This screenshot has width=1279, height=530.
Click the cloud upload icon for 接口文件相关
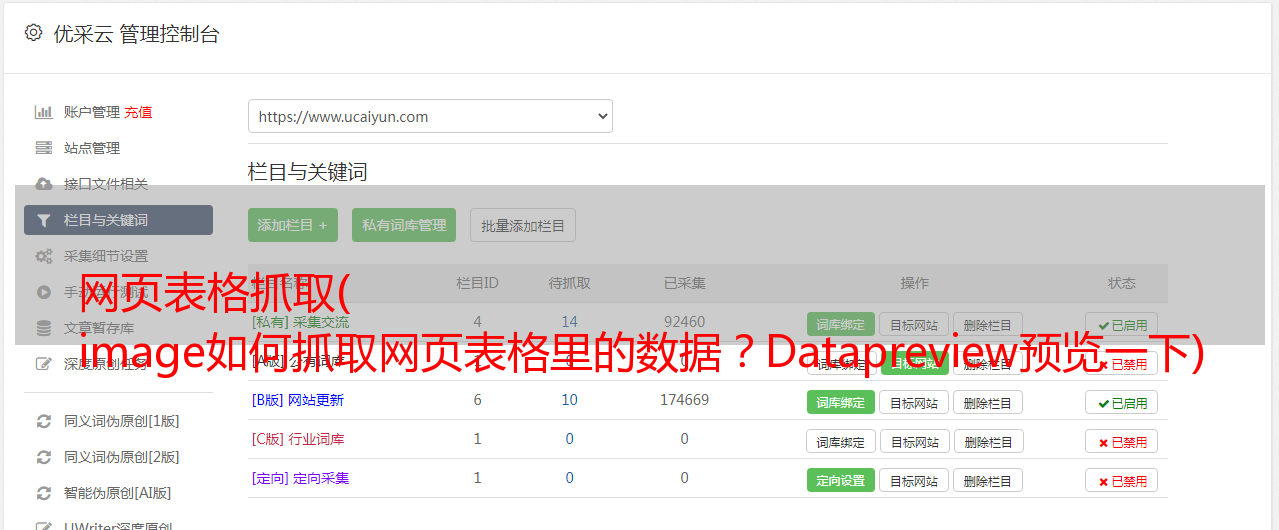coord(43,184)
